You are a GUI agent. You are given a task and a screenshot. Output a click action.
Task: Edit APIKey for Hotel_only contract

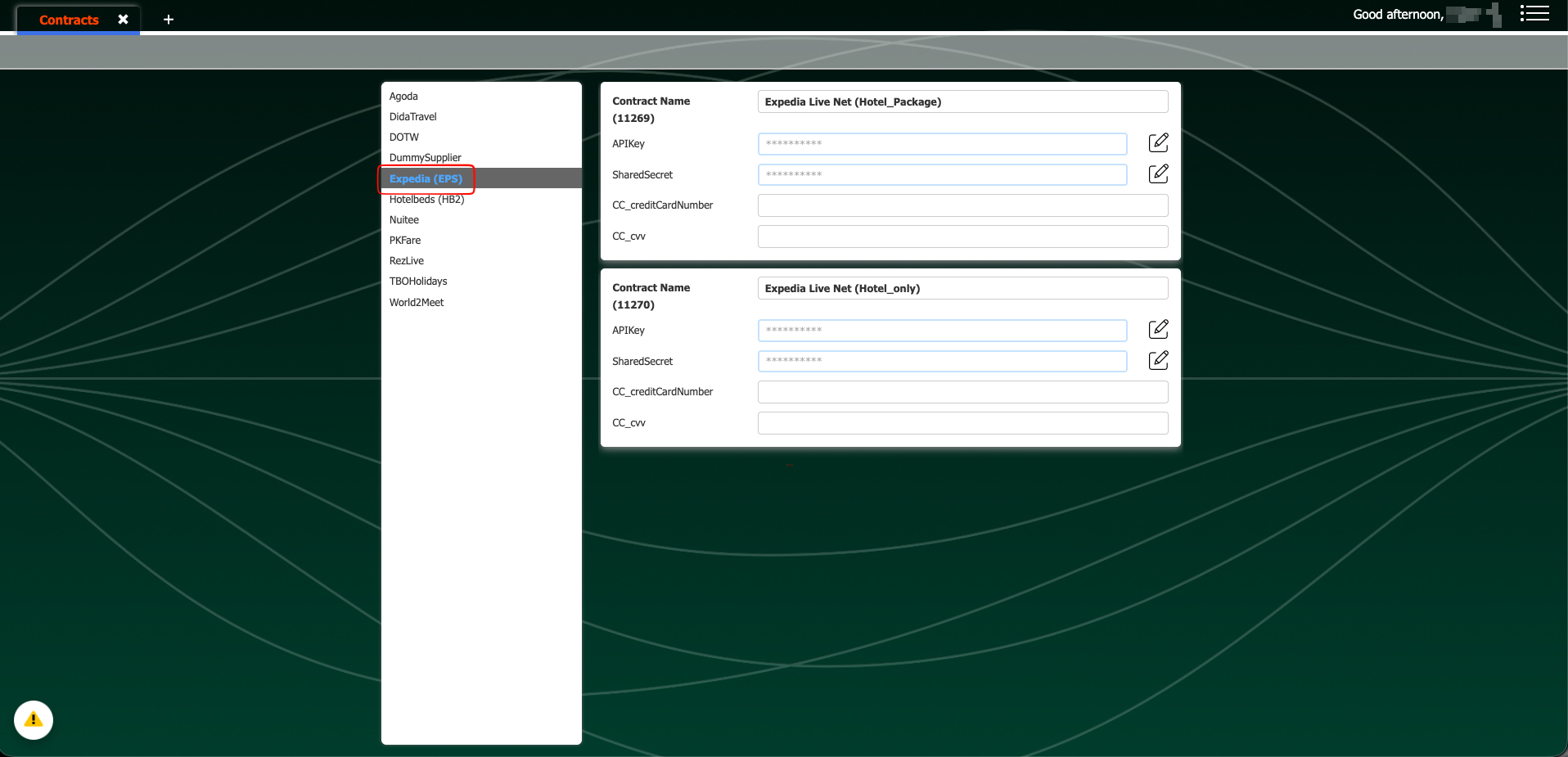[1158, 329]
